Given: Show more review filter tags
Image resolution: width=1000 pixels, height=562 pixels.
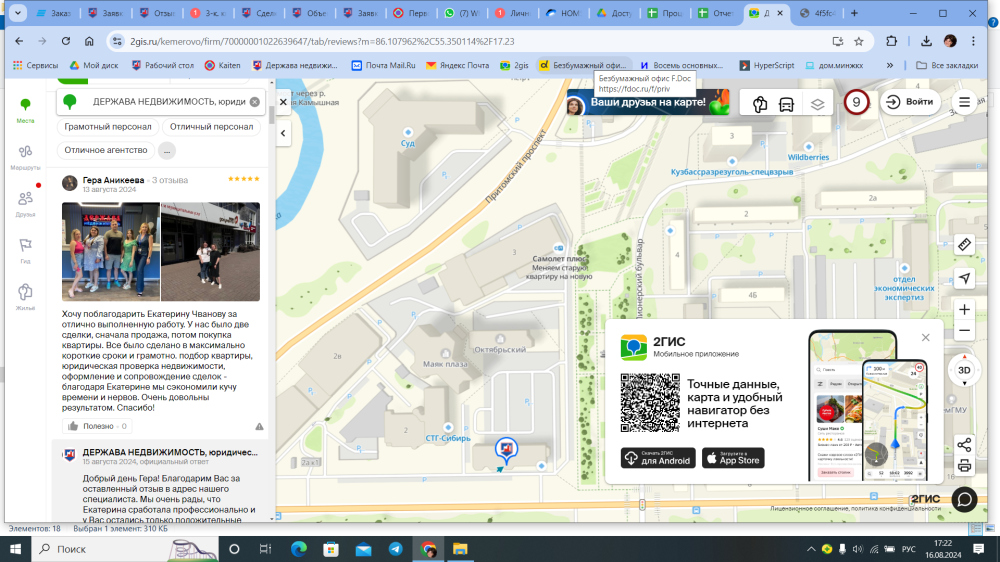Looking at the screenshot, I should [x=167, y=151].
